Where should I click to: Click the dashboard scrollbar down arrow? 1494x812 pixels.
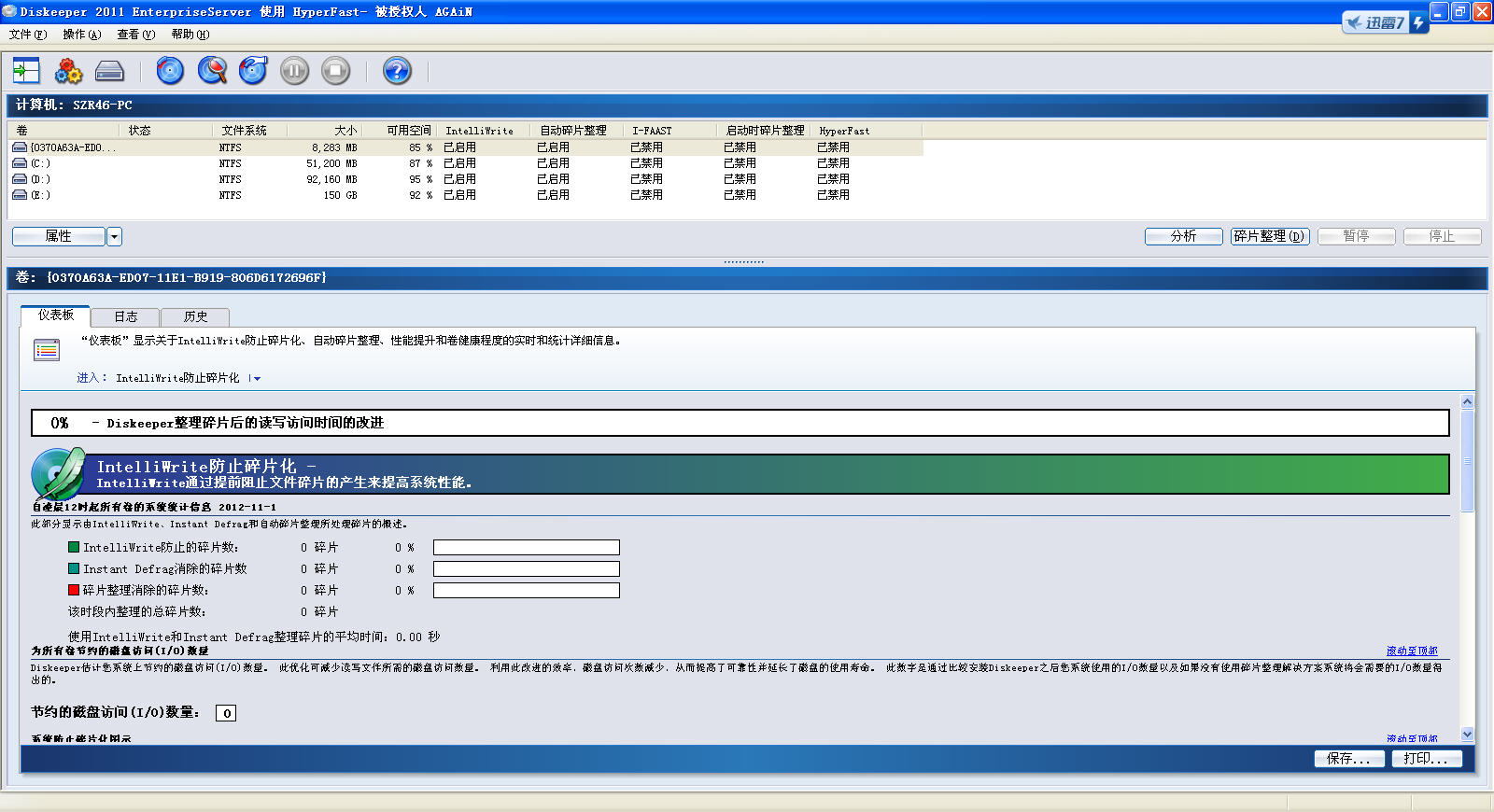pyautogui.click(x=1467, y=735)
